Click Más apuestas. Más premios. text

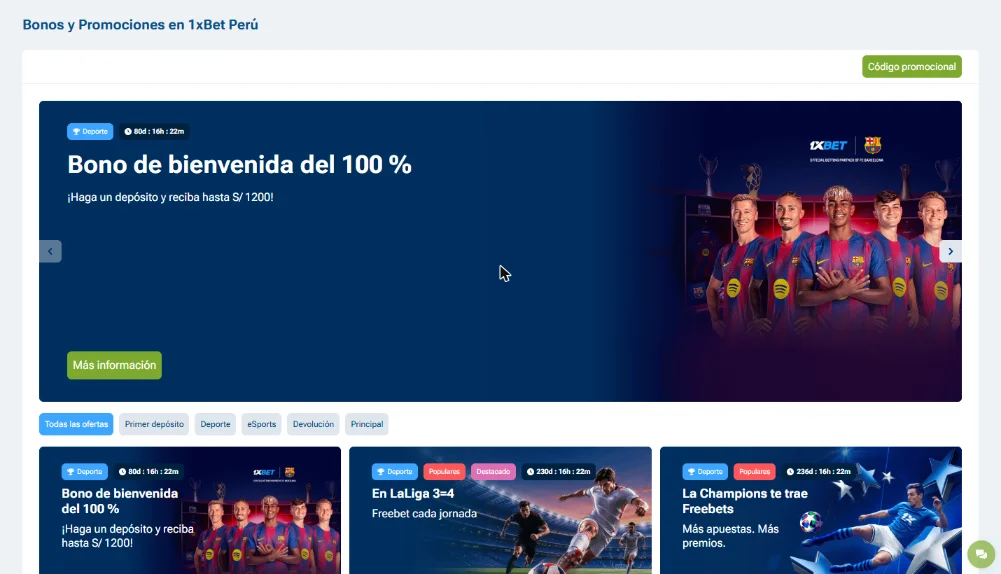point(730,536)
